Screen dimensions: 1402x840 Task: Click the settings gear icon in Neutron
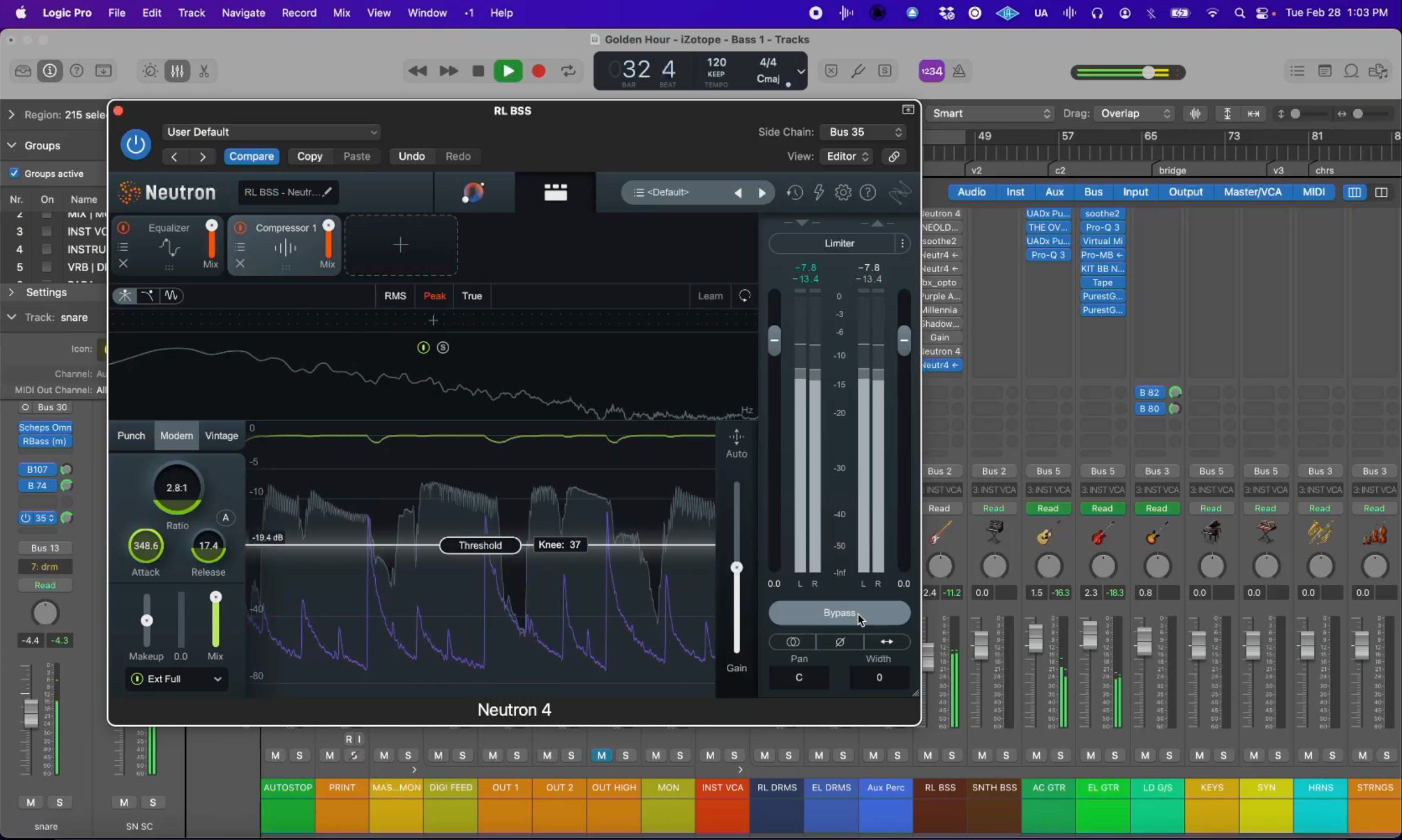pyautogui.click(x=843, y=192)
